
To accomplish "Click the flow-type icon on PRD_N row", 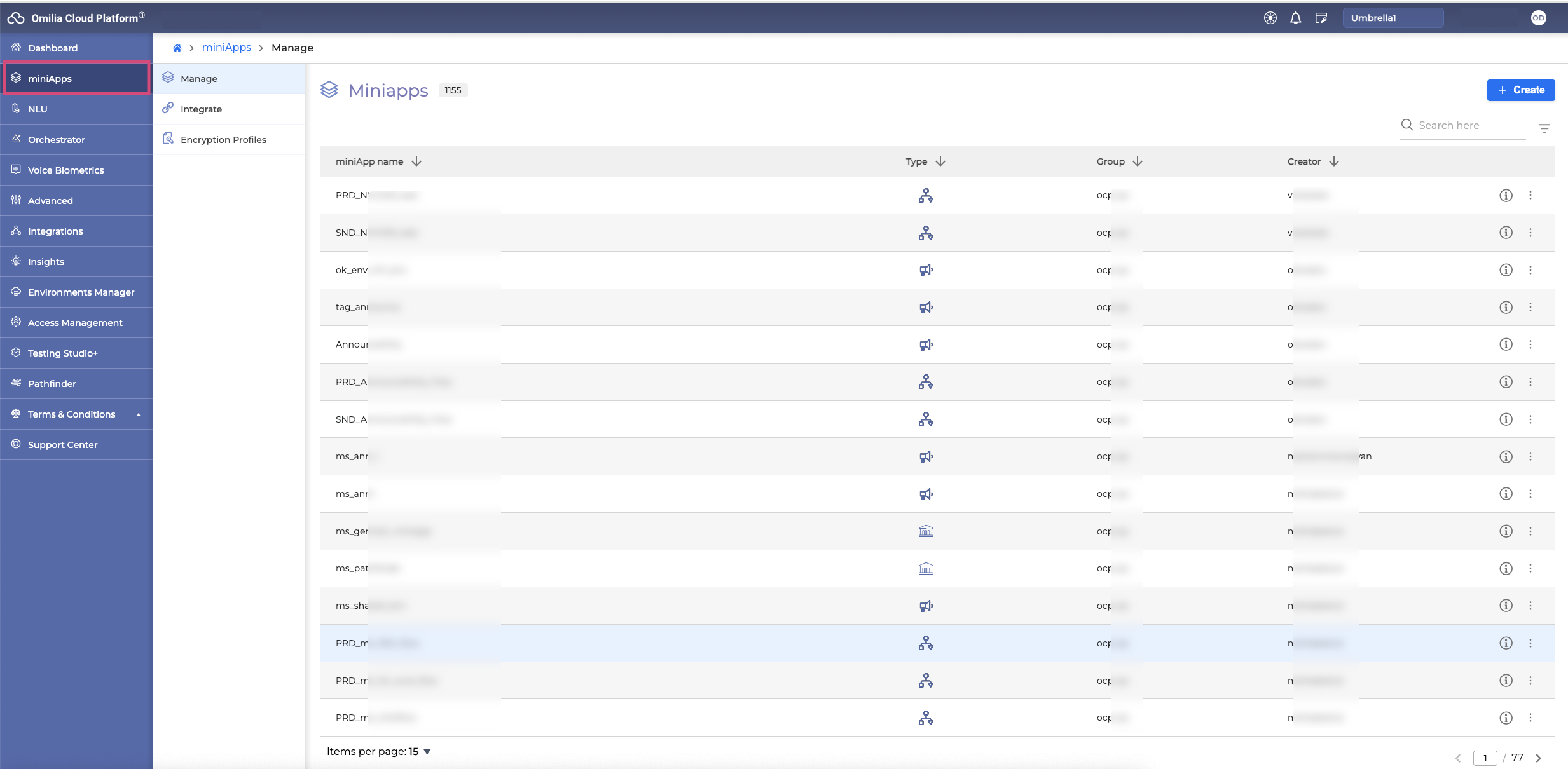I will [925, 195].
